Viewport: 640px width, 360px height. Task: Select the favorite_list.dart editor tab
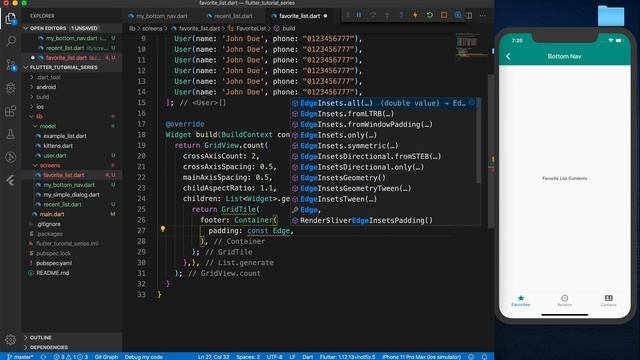click(300, 16)
